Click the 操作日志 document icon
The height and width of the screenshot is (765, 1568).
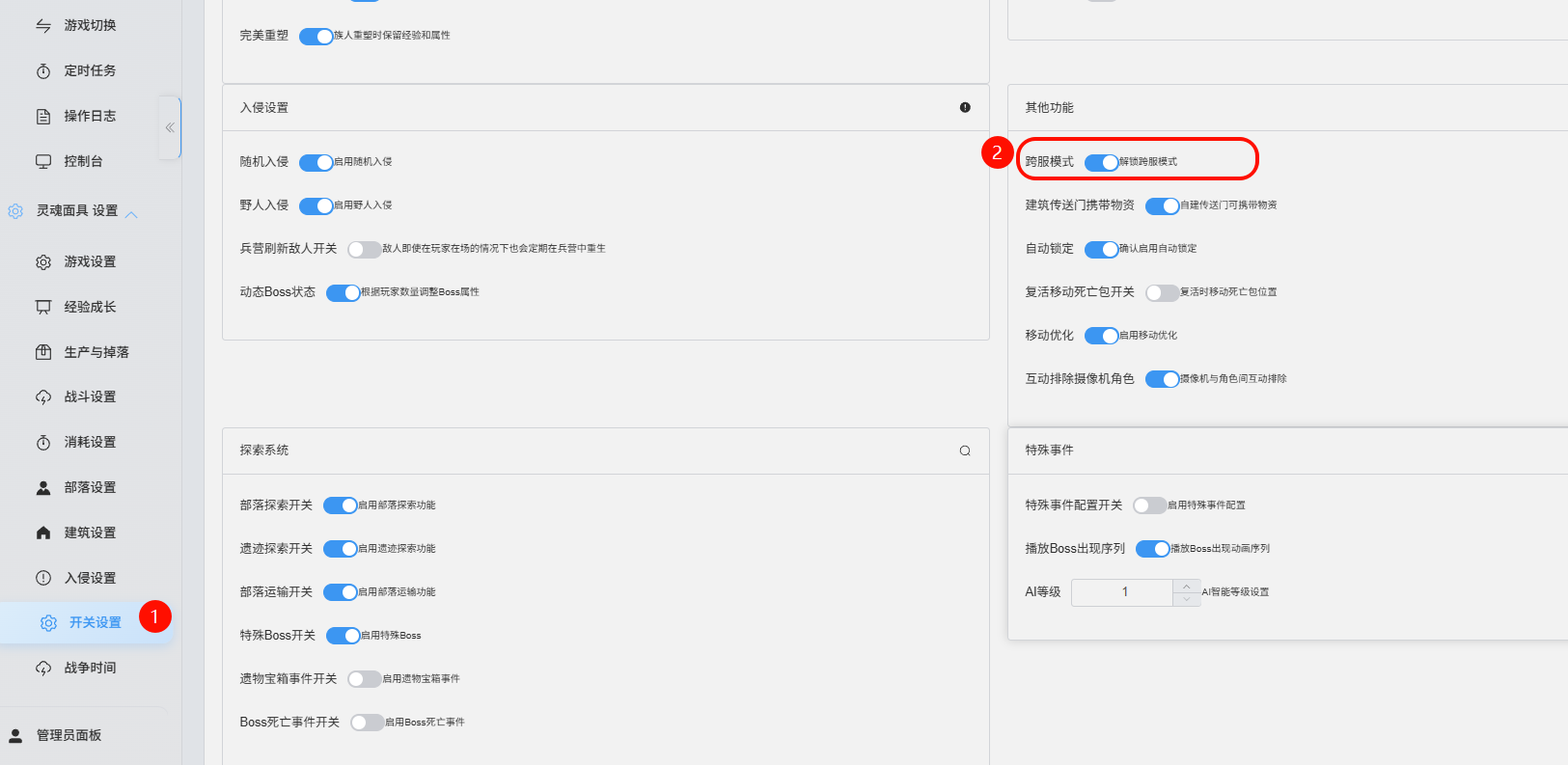(43, 117)
